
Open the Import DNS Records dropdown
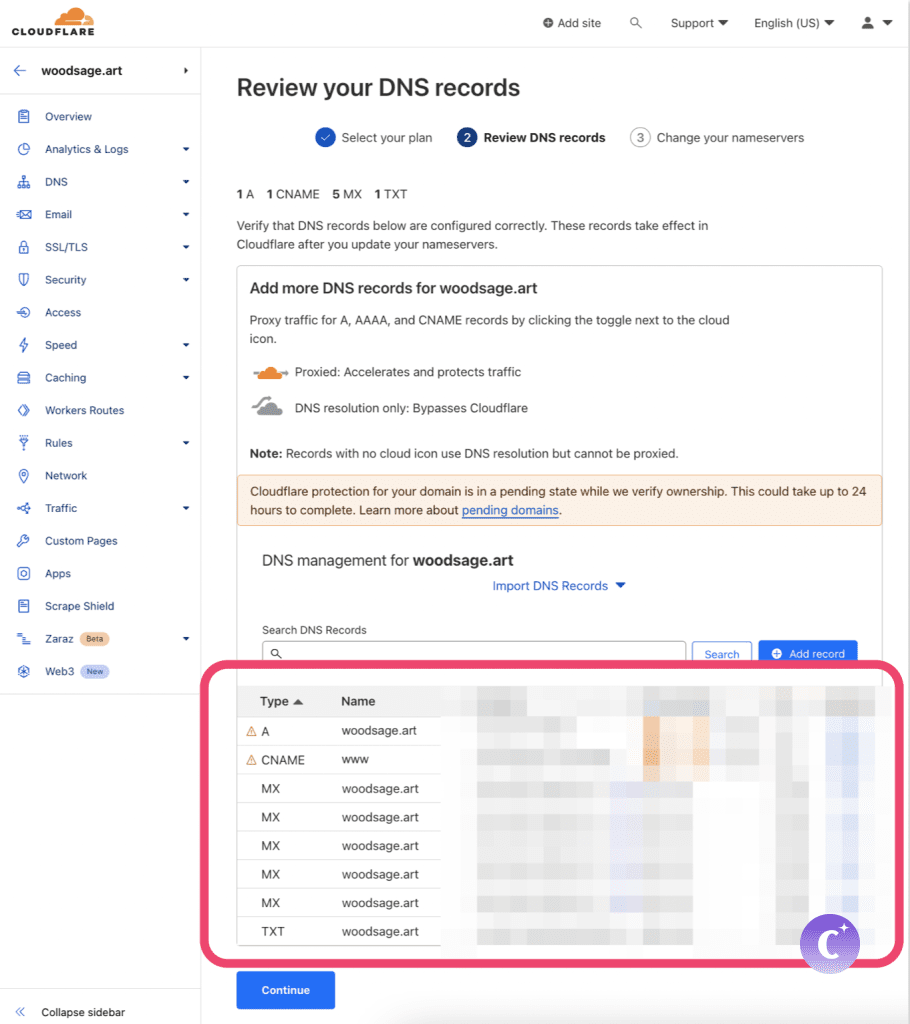(558, 586)
